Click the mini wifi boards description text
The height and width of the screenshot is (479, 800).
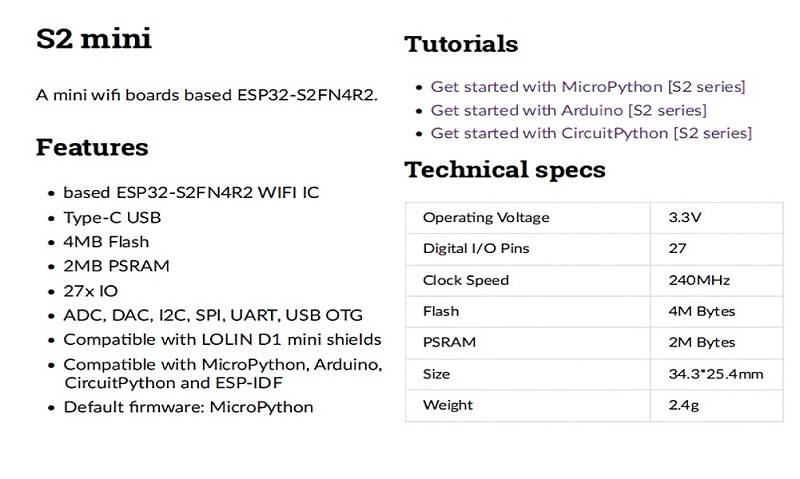[x=206, y=96]
